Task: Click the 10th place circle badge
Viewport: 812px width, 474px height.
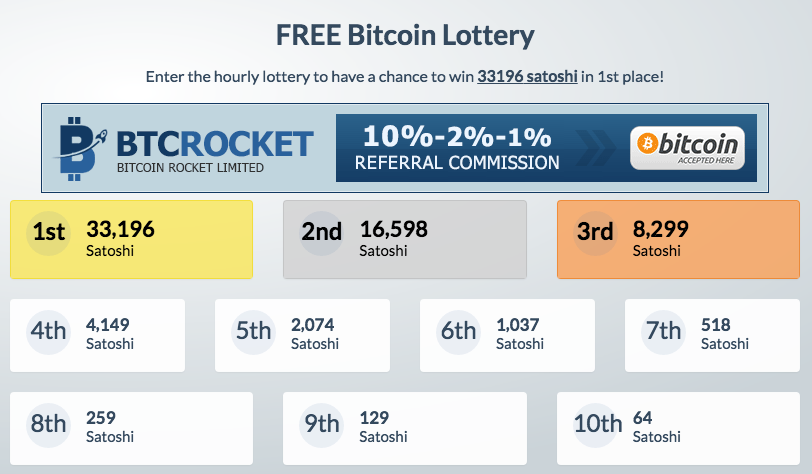Action: pos(598,425)
